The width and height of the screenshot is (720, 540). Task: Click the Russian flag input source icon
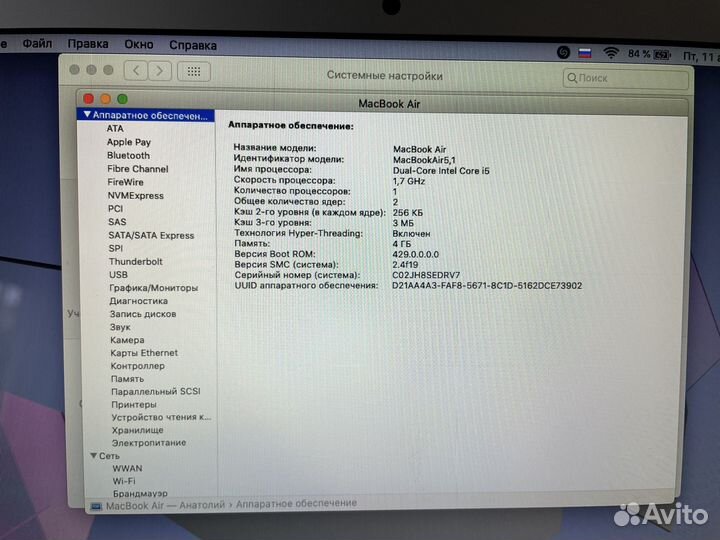point(585,53)
